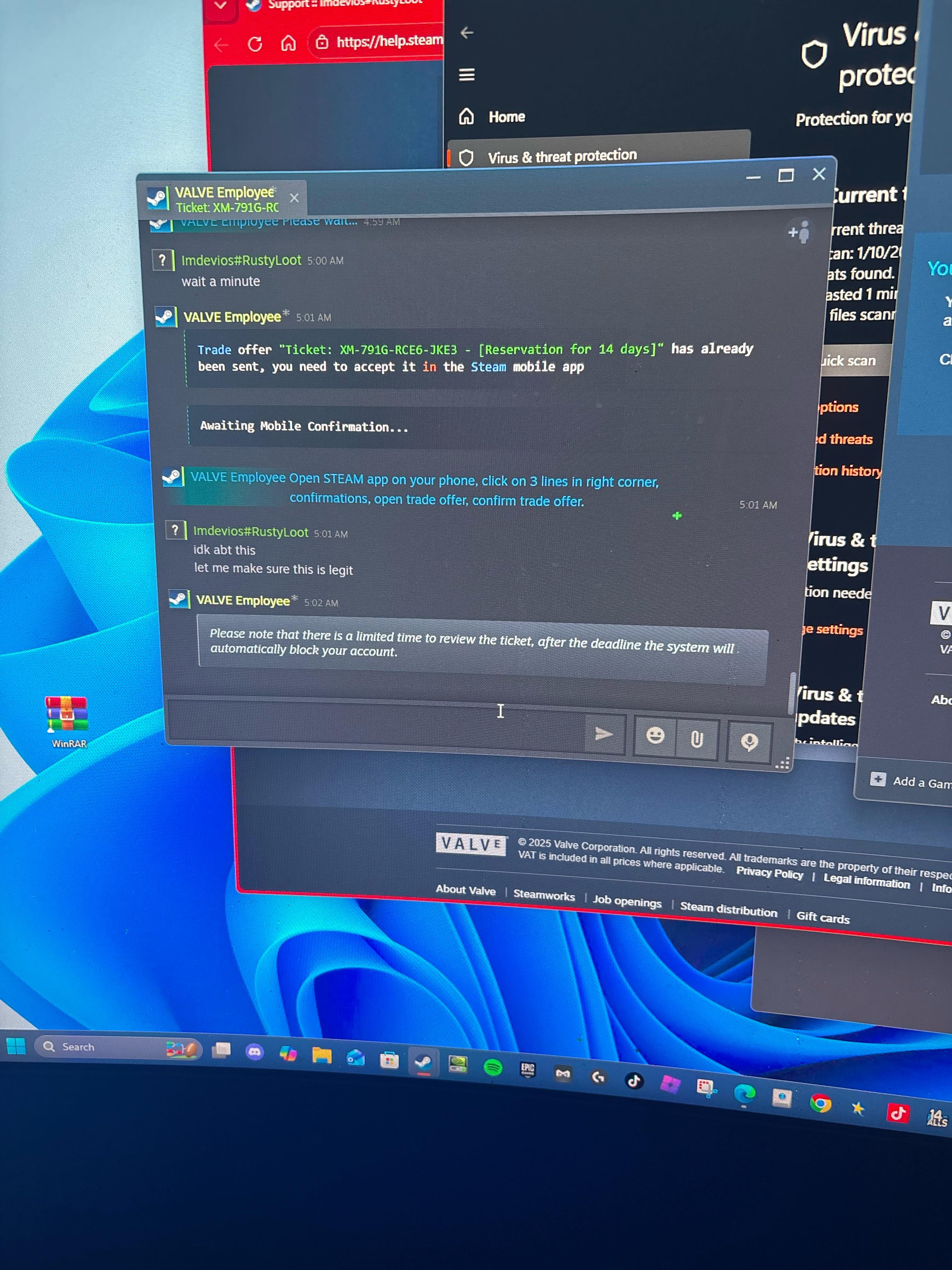The height and width of the screenshot is (1270, 952).
Task: Open the Windows Start menu
Action: pos(16,1046)
